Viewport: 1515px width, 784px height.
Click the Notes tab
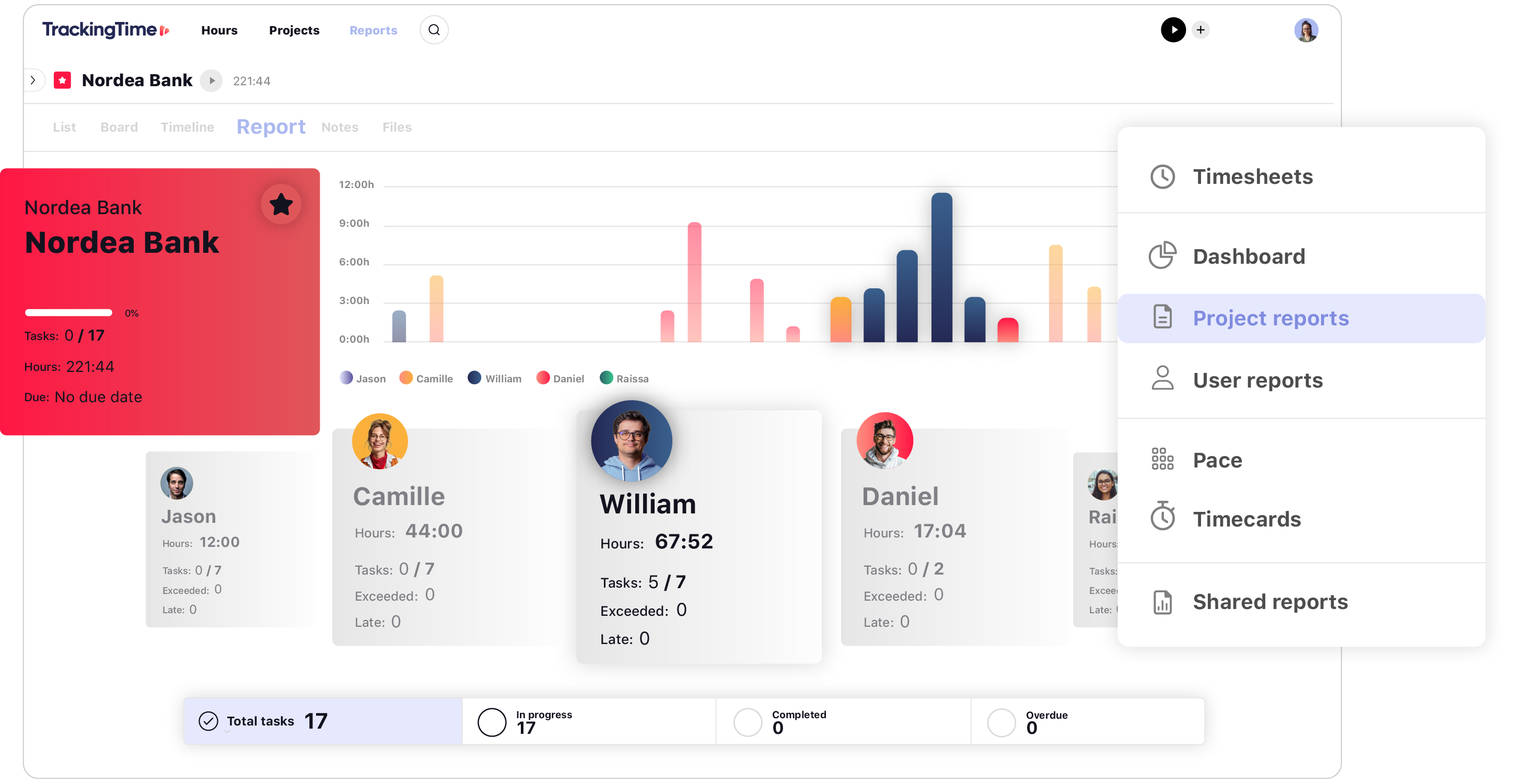[x=340, y=127]
